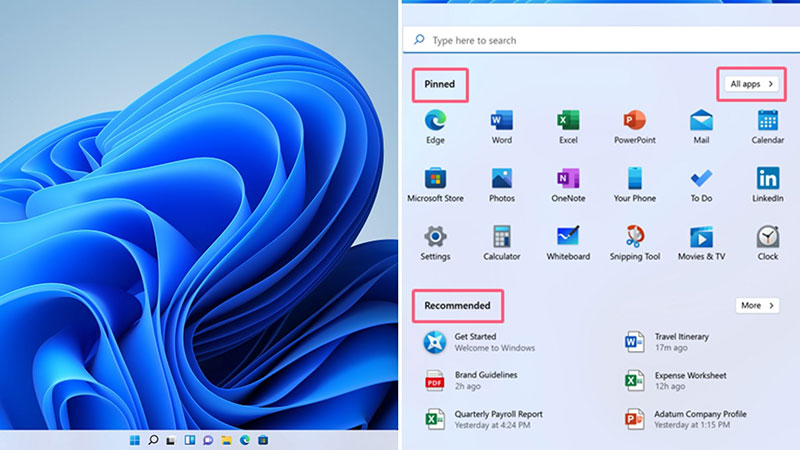This screenshot has height=450, width=800.
Task: Open Chat from the taskbar
Action: tap(208, 440)
